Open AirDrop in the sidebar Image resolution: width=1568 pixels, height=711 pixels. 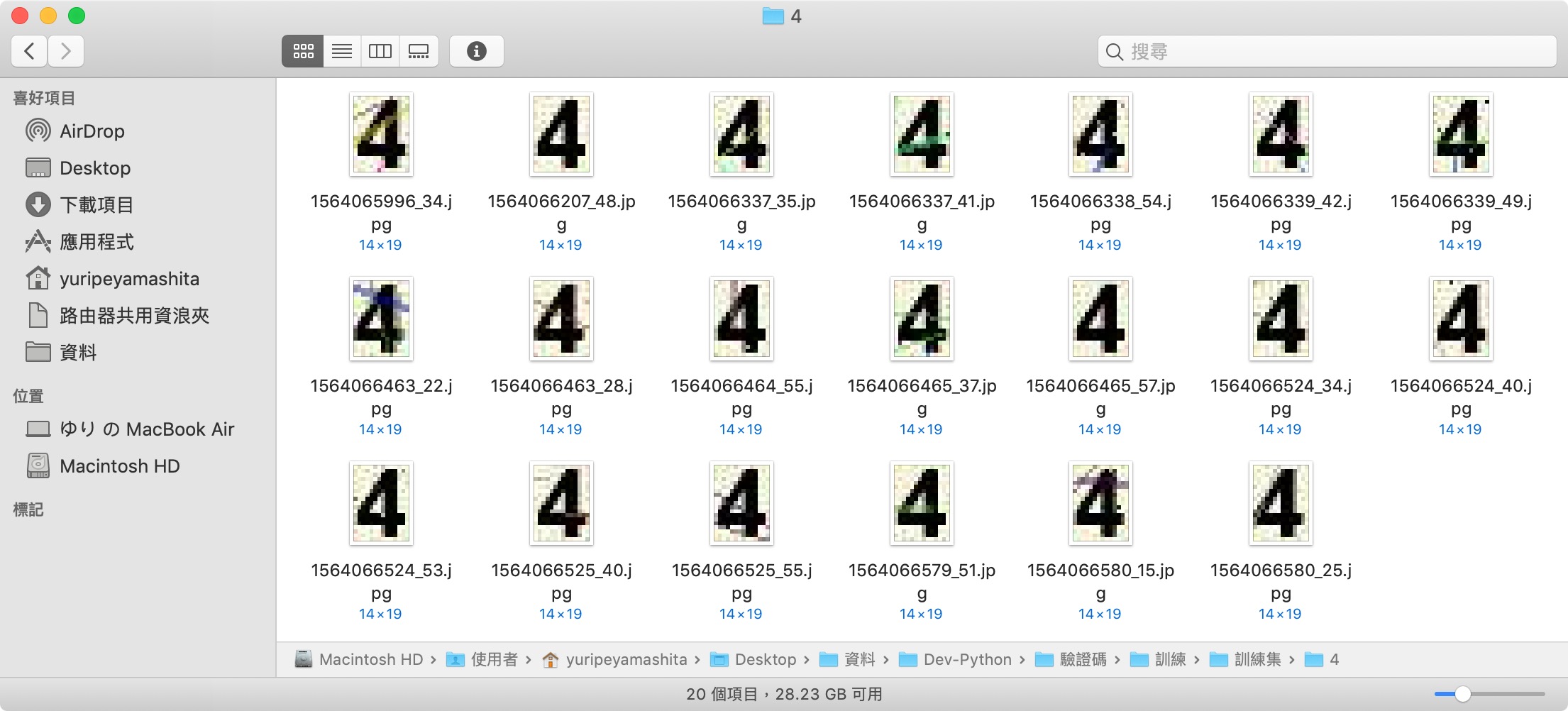[x=92, y=131]
